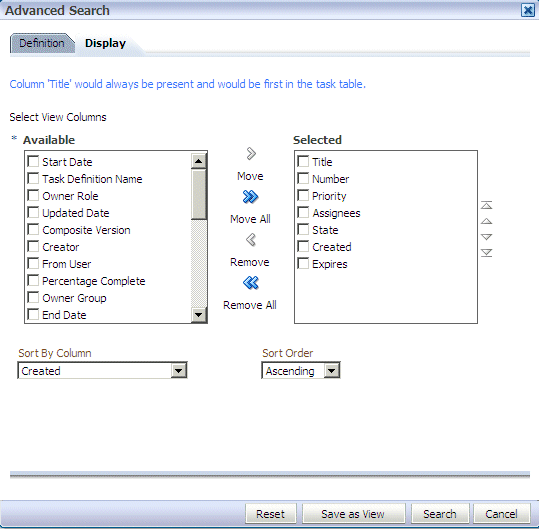Click the Reset button

click(x=271, y=514)
